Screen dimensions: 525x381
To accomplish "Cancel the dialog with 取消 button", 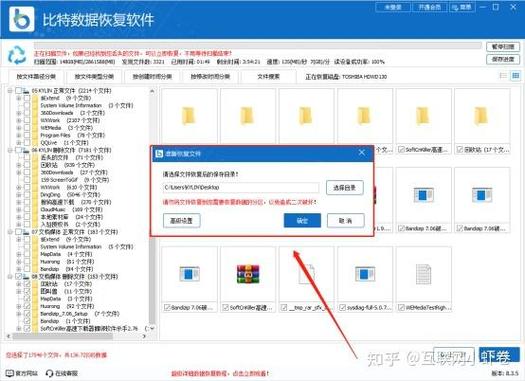I will 346,220.
